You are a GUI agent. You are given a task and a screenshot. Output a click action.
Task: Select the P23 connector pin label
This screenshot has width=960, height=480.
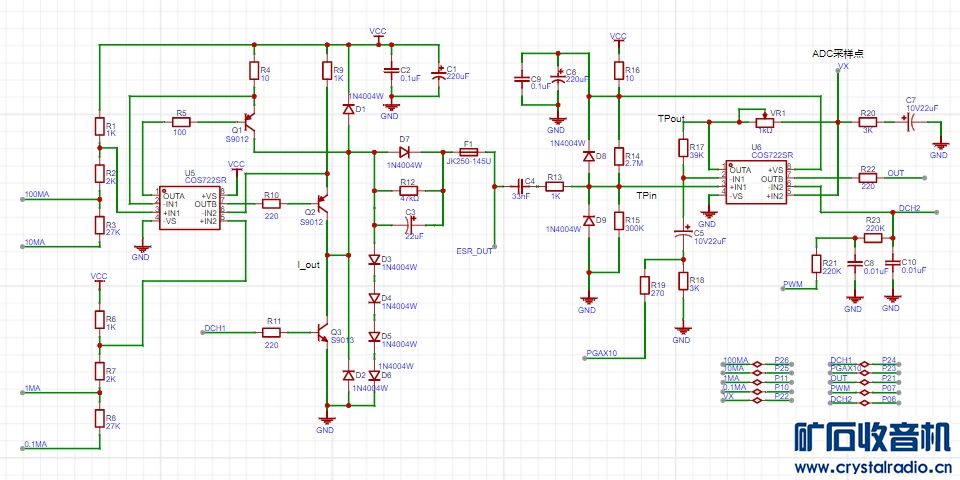click(x=888, y=369)
